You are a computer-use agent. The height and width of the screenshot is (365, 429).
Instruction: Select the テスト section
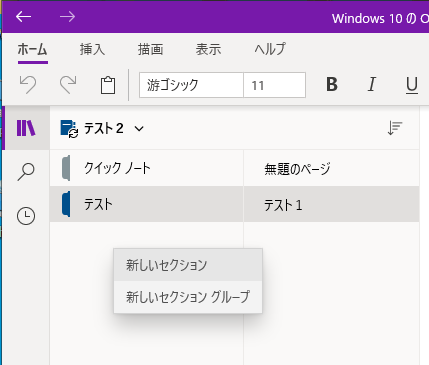pos(147,204)
